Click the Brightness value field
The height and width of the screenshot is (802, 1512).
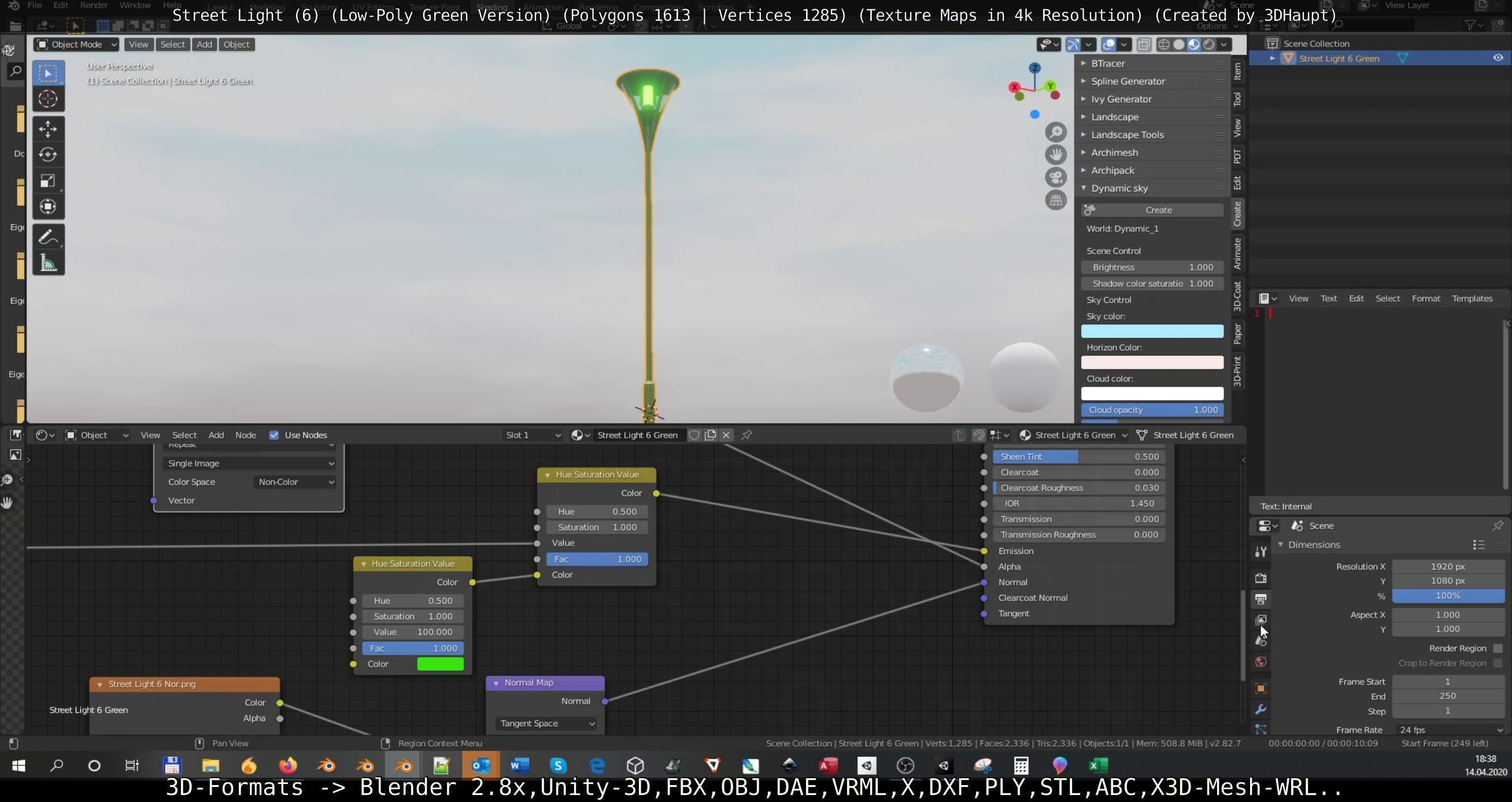(x=1152, y=267)
